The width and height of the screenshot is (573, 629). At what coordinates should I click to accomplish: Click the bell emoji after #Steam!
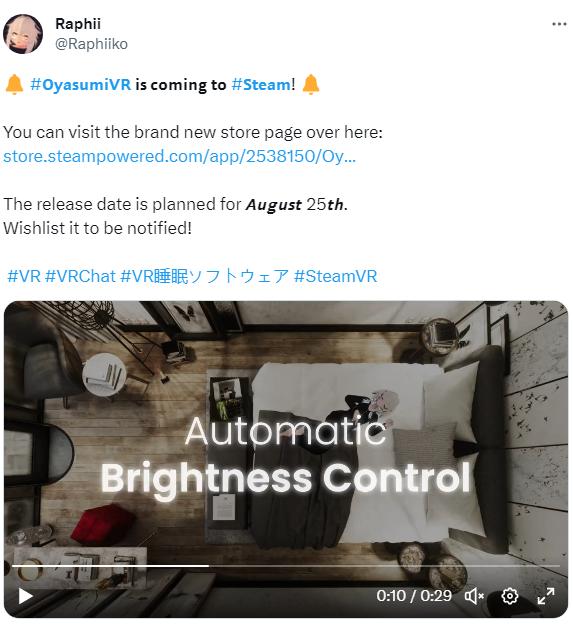pos(311,85)
